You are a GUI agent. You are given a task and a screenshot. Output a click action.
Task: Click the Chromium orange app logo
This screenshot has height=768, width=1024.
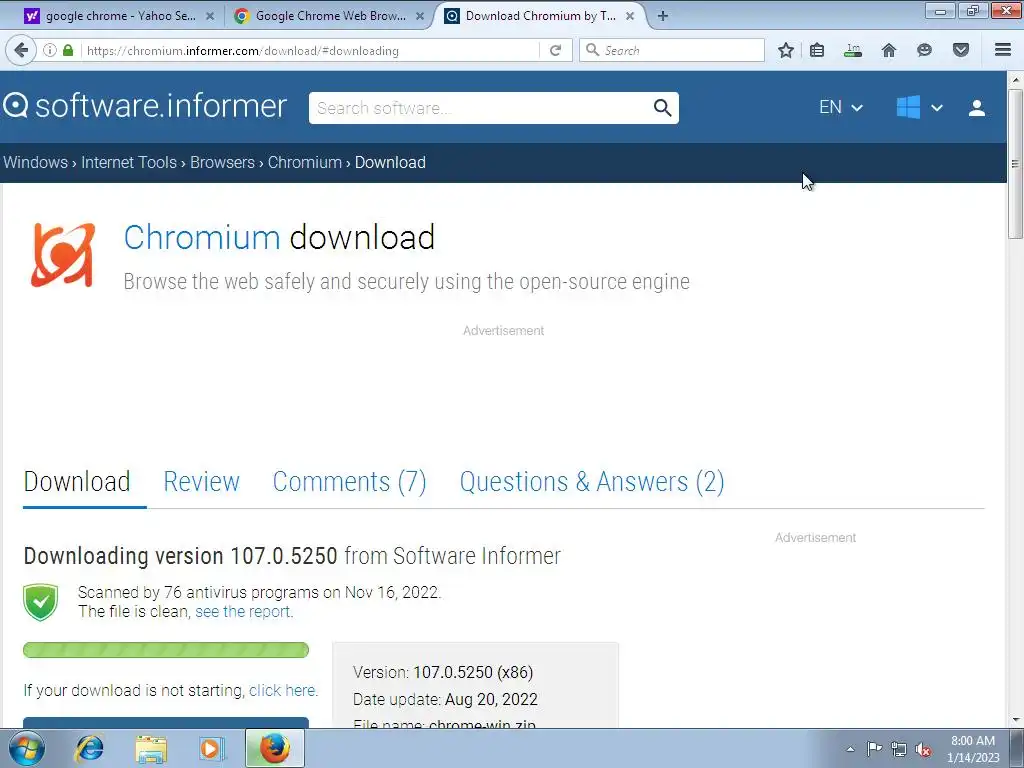tap(63, 255)
